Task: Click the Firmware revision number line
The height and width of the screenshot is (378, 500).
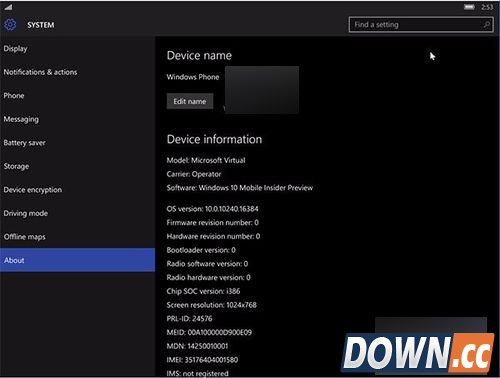Action: point(212,223)
